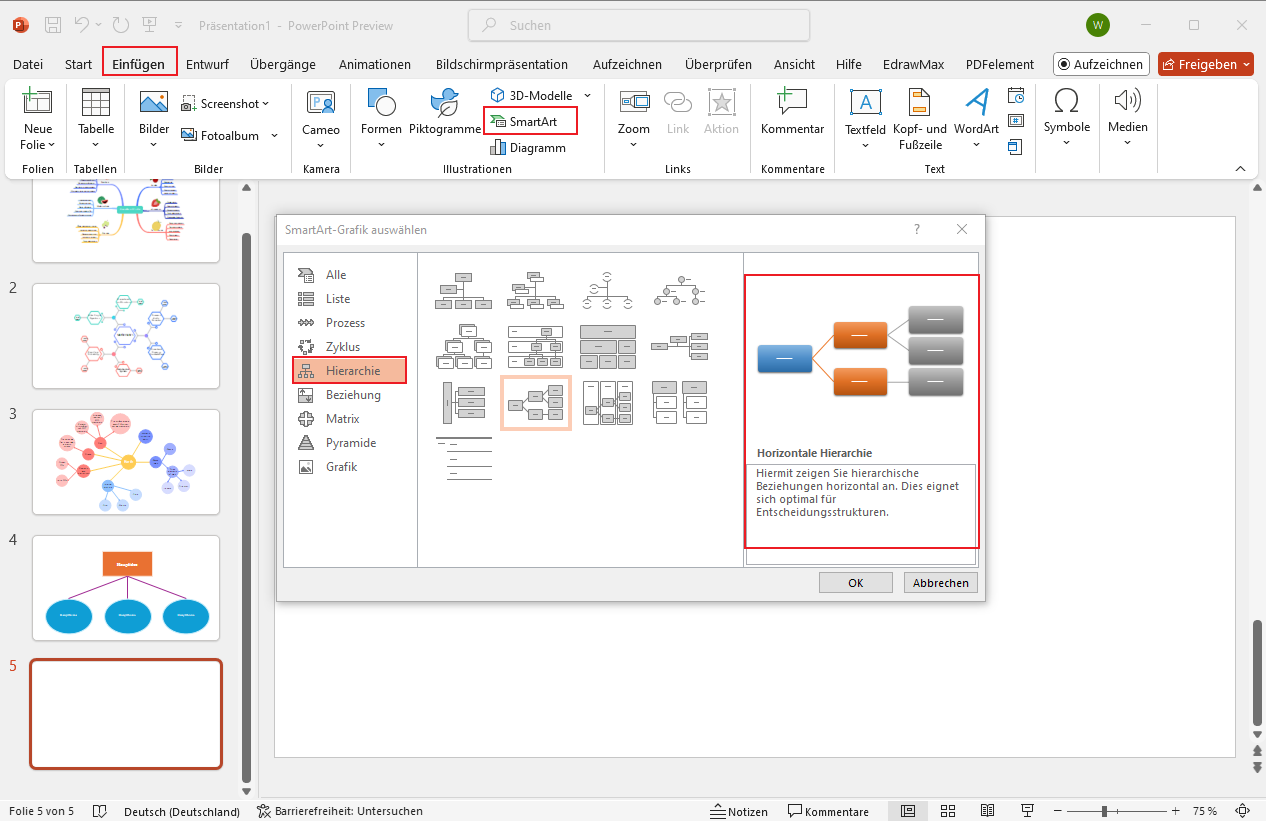Viewport: 1266px width, 821px height.
Task: Select slide 4 thumbnail with orange box
Action: [126, 588]
